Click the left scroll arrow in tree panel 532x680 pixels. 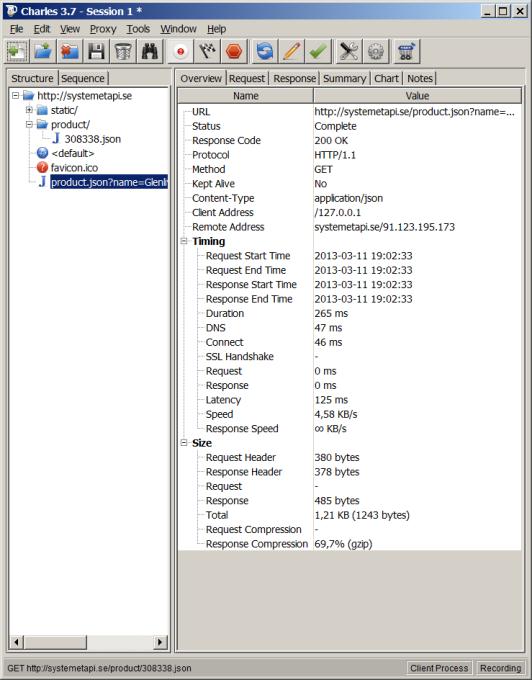click(x=16, y=642)
